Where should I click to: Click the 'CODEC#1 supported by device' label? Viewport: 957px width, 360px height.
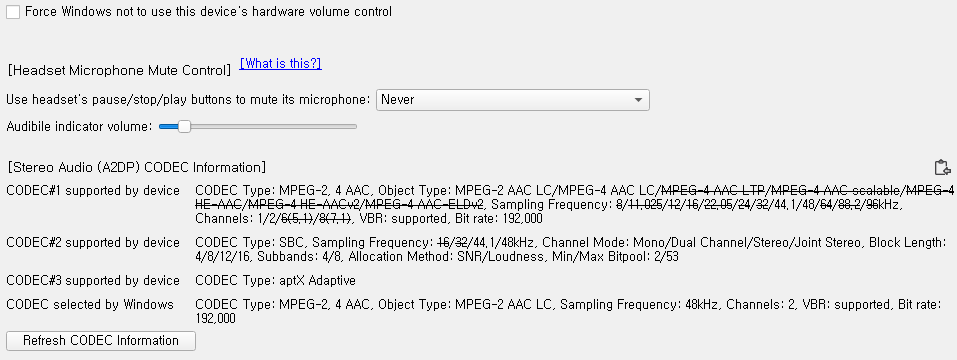[93, 190]
